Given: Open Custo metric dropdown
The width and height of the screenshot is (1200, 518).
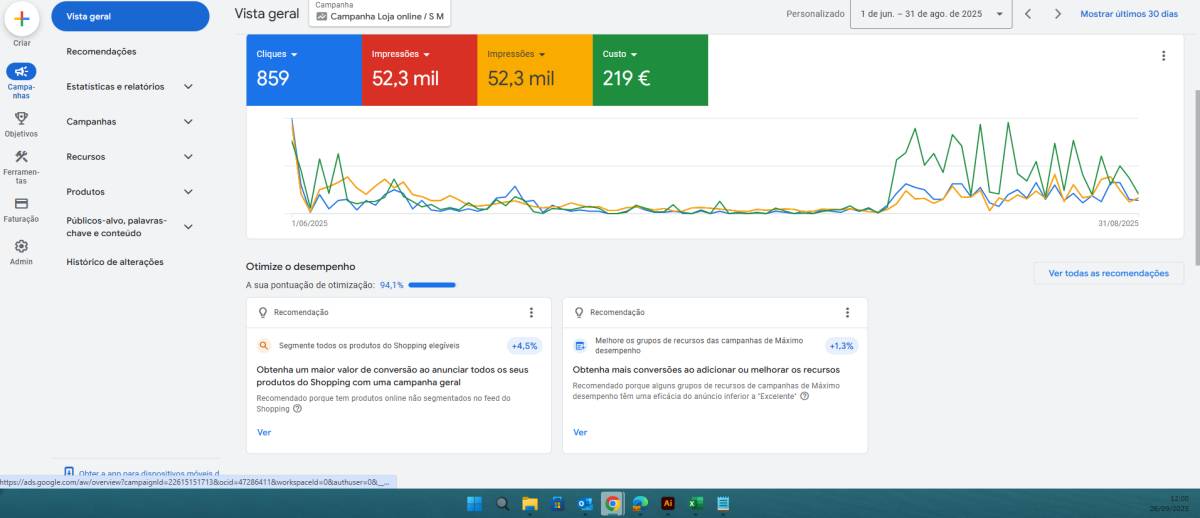Looking at the screenshot, I should [620, 54].
